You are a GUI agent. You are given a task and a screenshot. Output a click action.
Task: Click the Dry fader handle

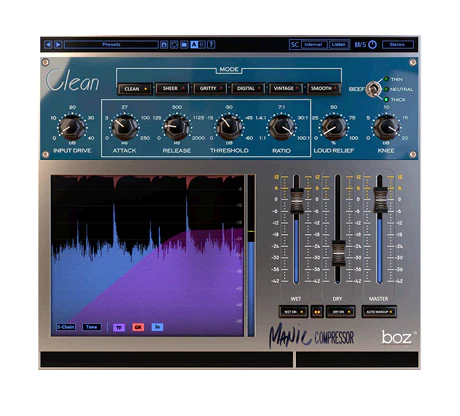coord(338,253)
